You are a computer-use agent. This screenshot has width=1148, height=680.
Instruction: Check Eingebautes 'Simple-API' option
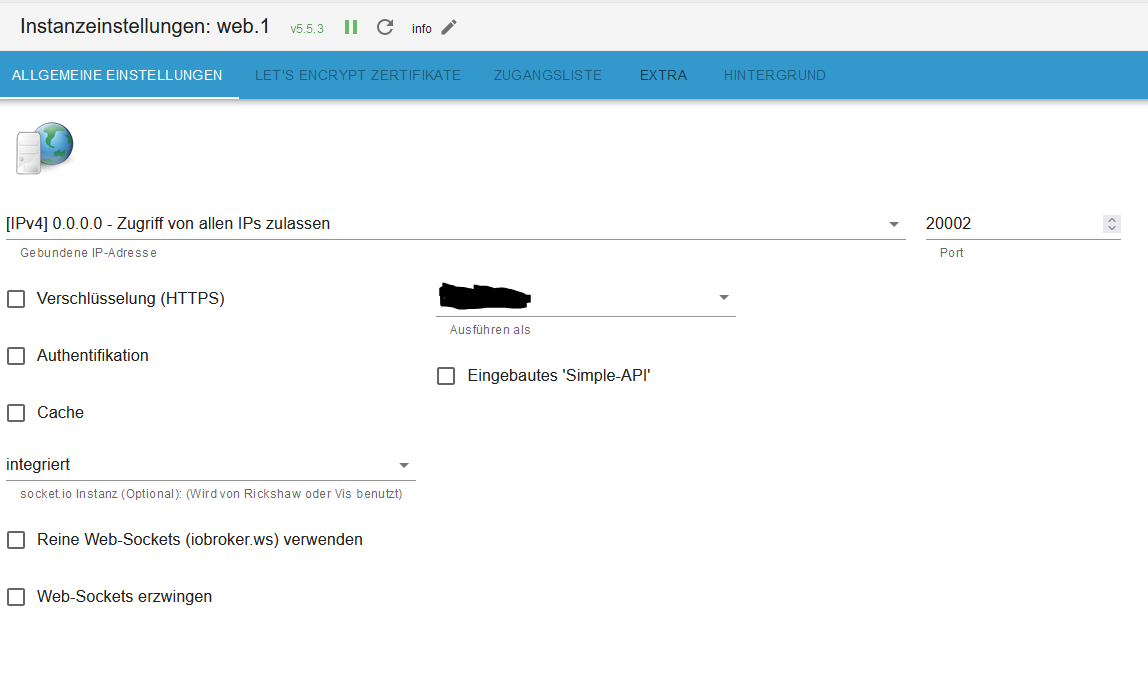click(447, 376)
